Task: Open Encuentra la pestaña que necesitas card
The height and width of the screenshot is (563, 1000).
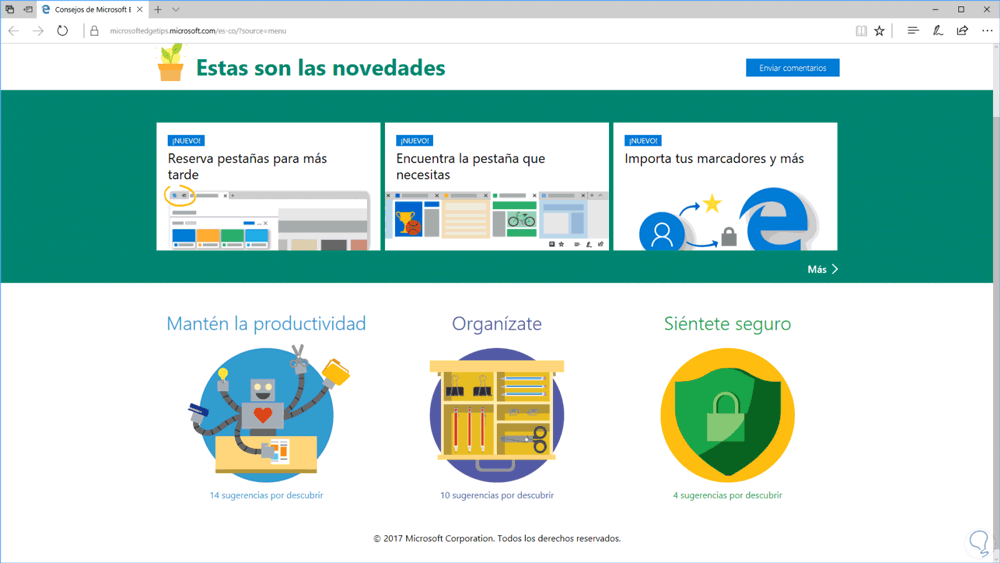Action: click(497, 186)
